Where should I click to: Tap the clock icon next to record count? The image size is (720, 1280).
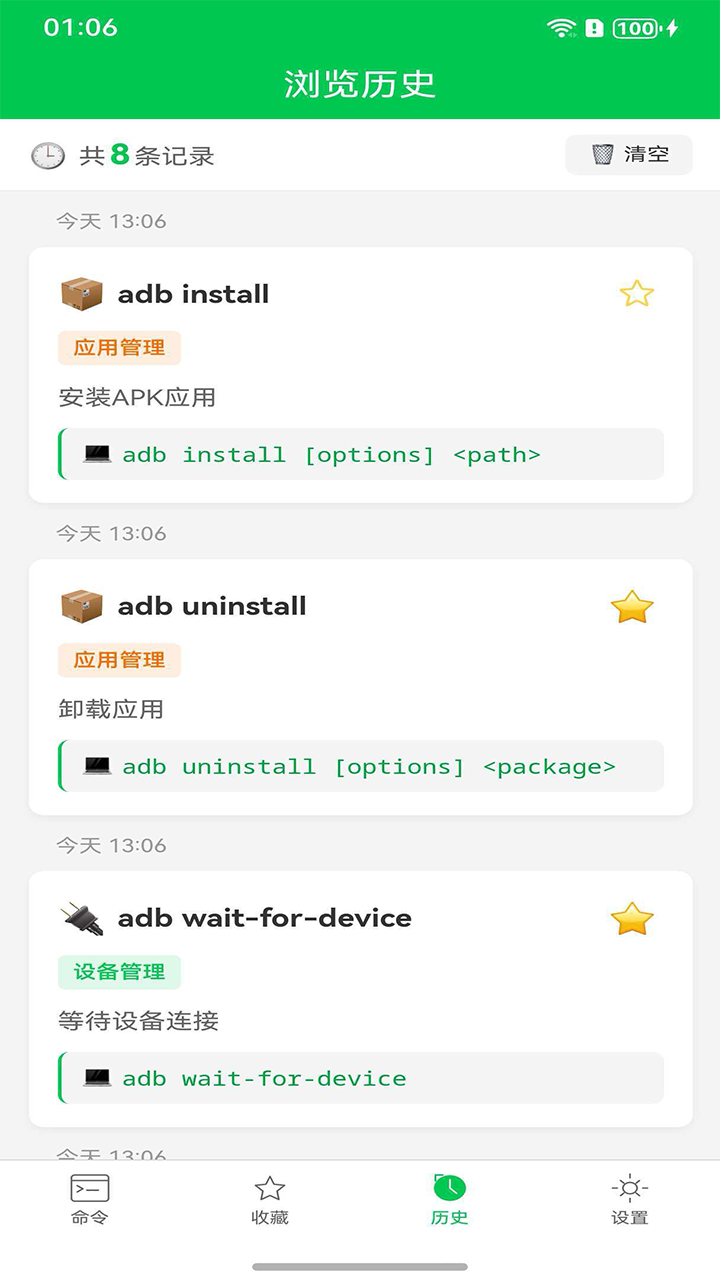tap(47, 155)
